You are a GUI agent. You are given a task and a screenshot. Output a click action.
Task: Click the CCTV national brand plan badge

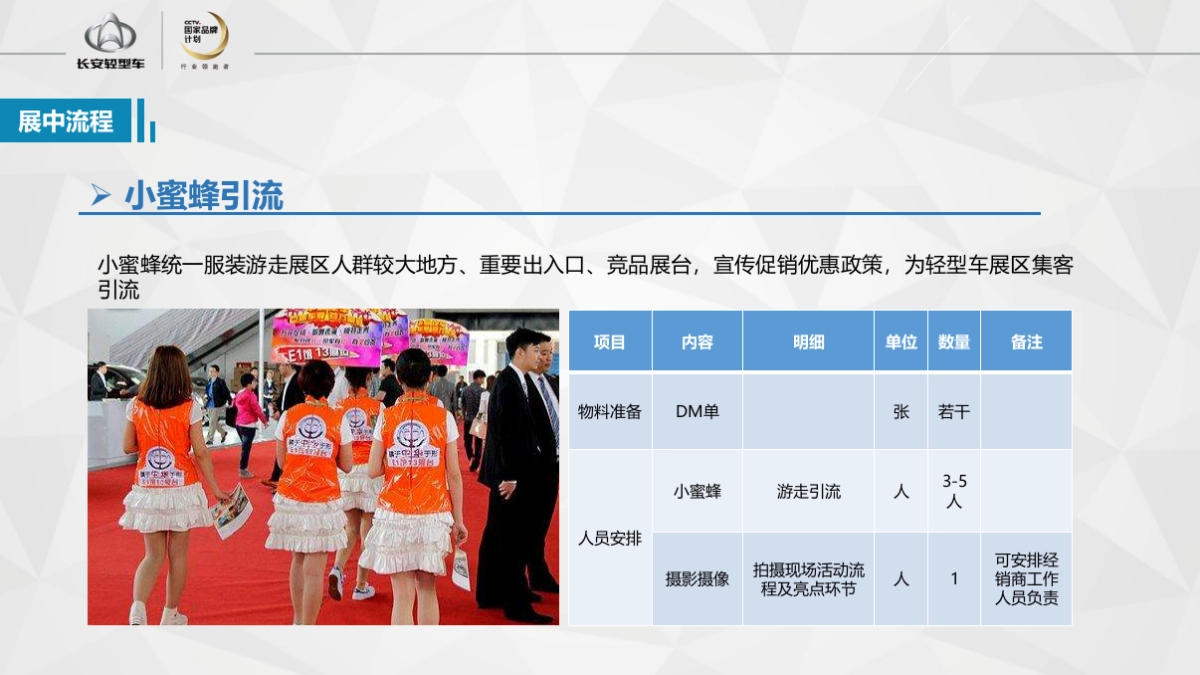point(203,40)
